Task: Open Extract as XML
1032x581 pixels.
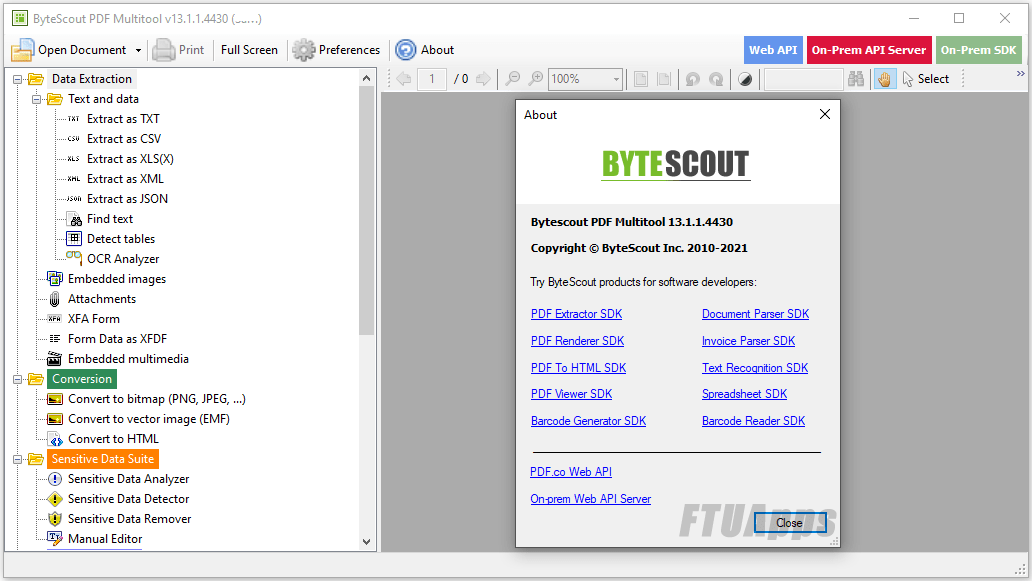Action: pyautogui.click(x=125, y=179)
